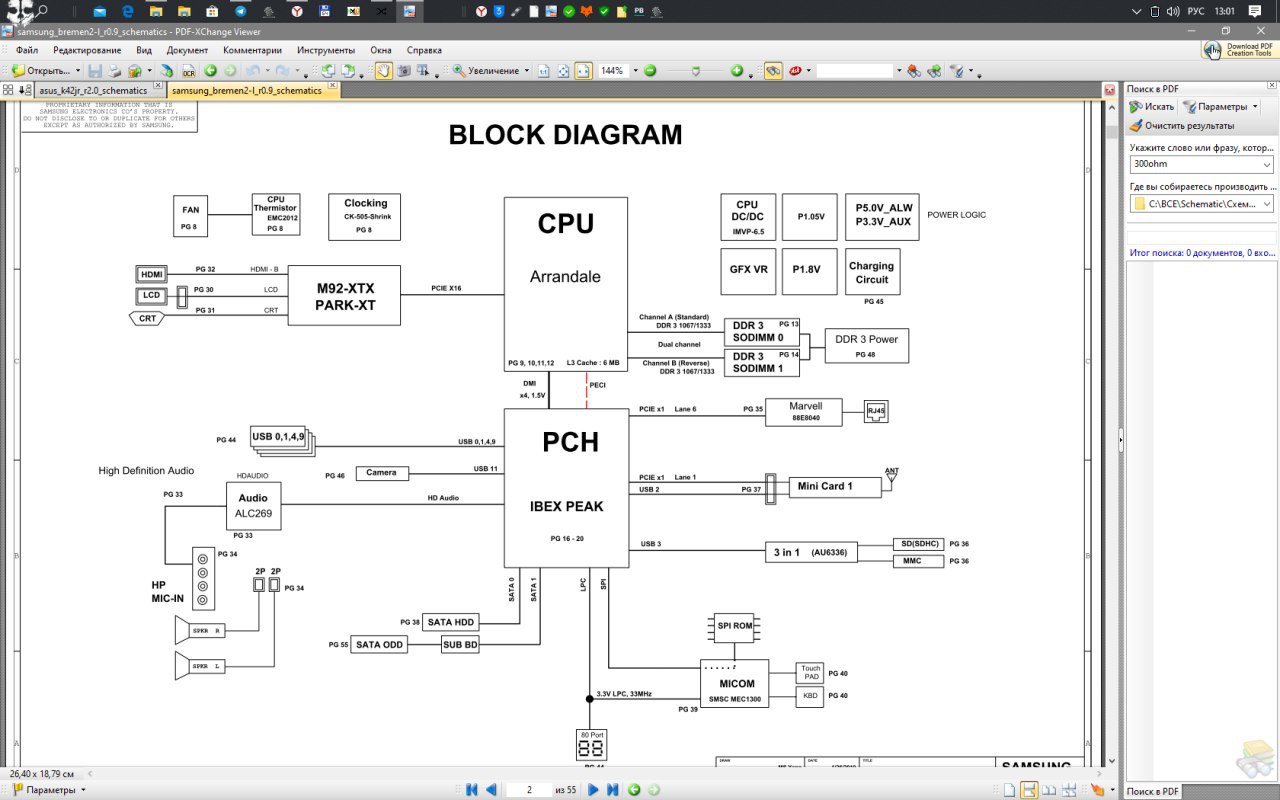This screenshot has height=800, width=1280.
Task: Close the Поиск в PDF panel
Action: (1271, 85)
